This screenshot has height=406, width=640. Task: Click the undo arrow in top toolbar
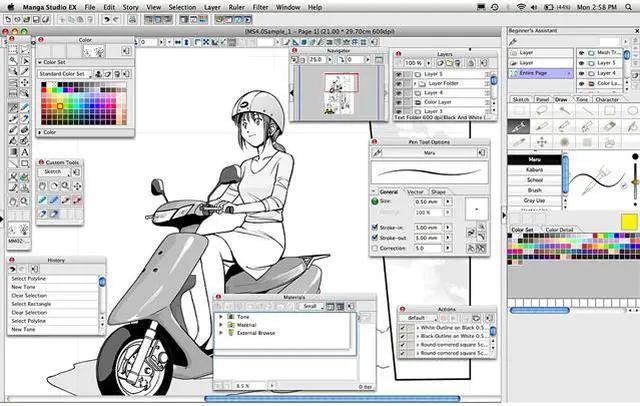(107, 19)
